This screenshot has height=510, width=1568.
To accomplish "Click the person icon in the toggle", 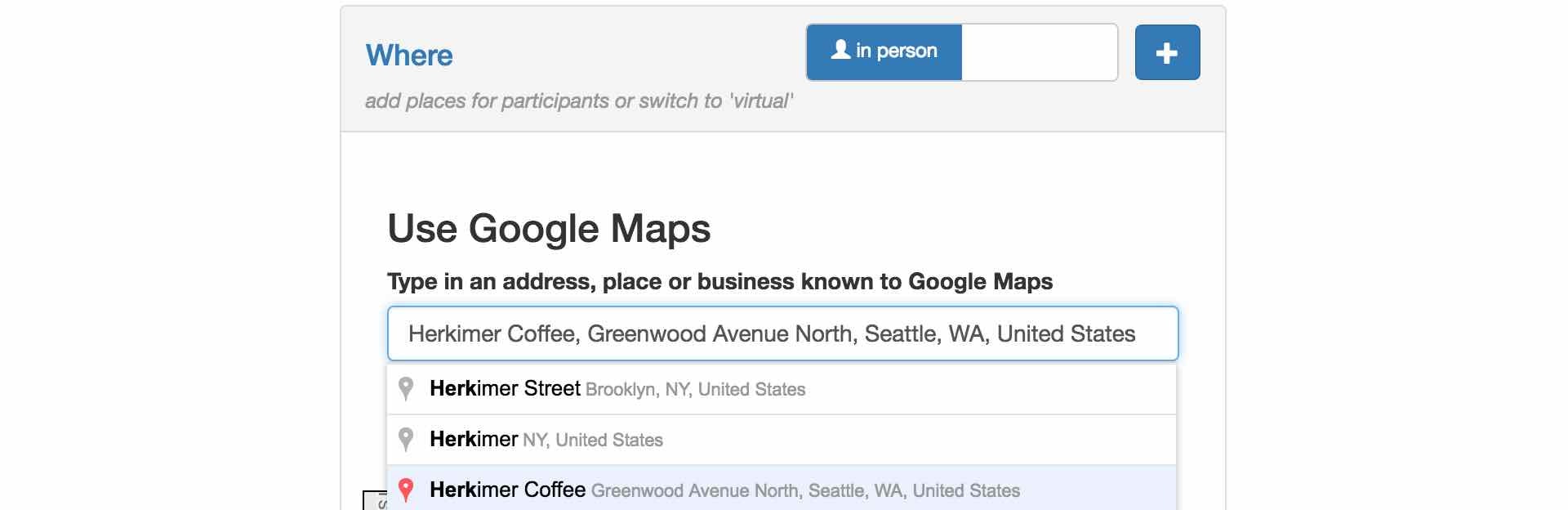I will coord(840,50).
